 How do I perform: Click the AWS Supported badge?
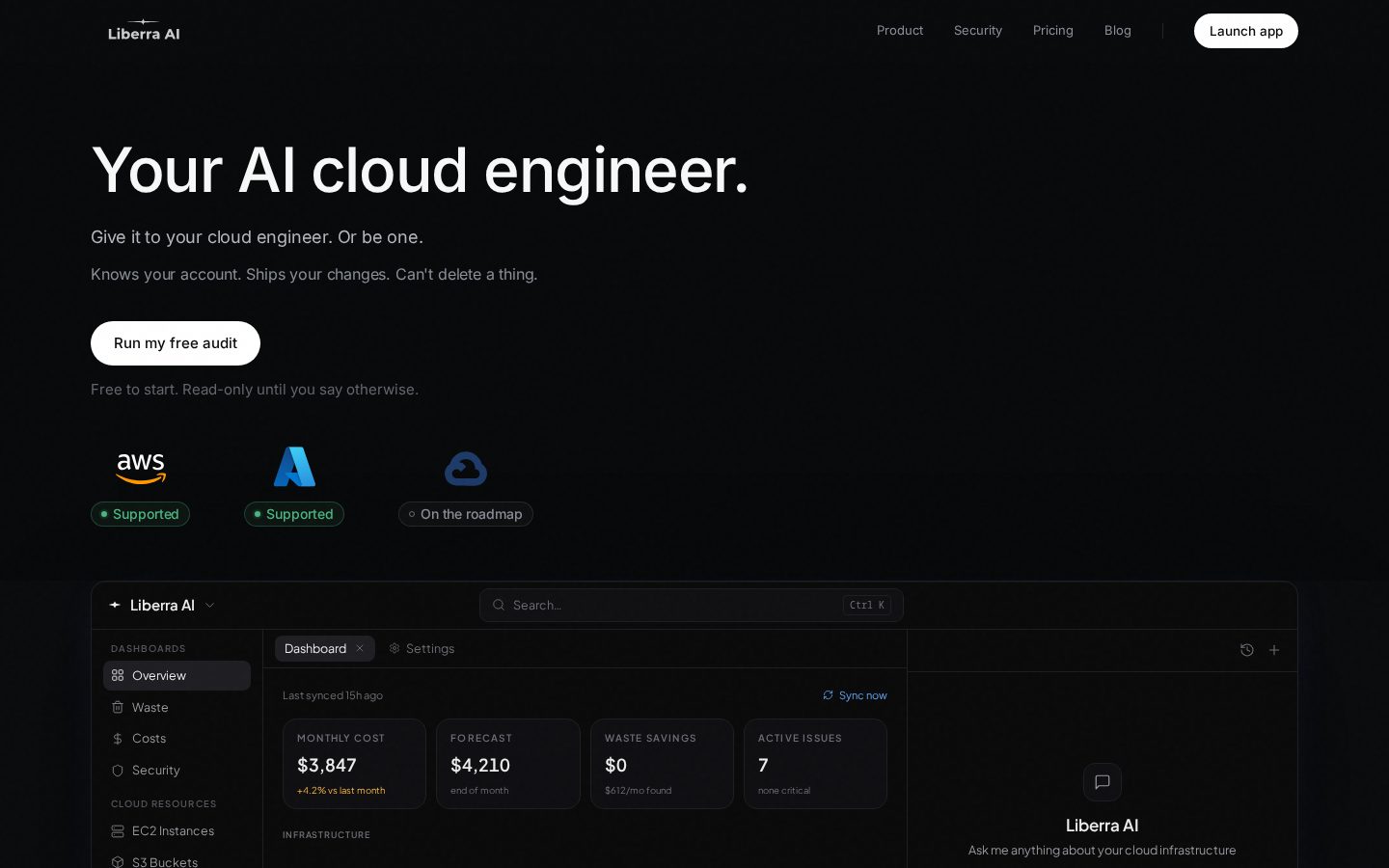pos(140,514)
